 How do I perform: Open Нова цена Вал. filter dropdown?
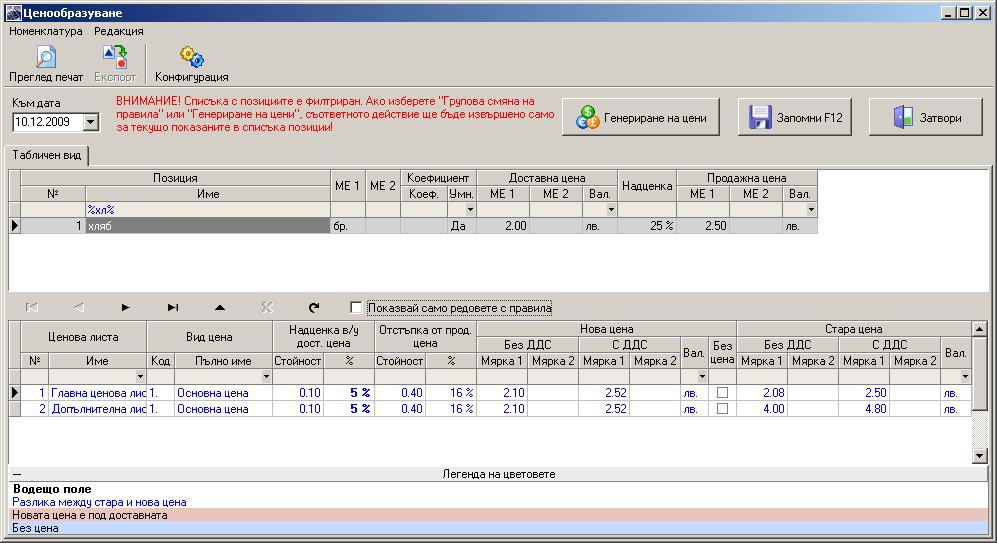pos(702,376)
